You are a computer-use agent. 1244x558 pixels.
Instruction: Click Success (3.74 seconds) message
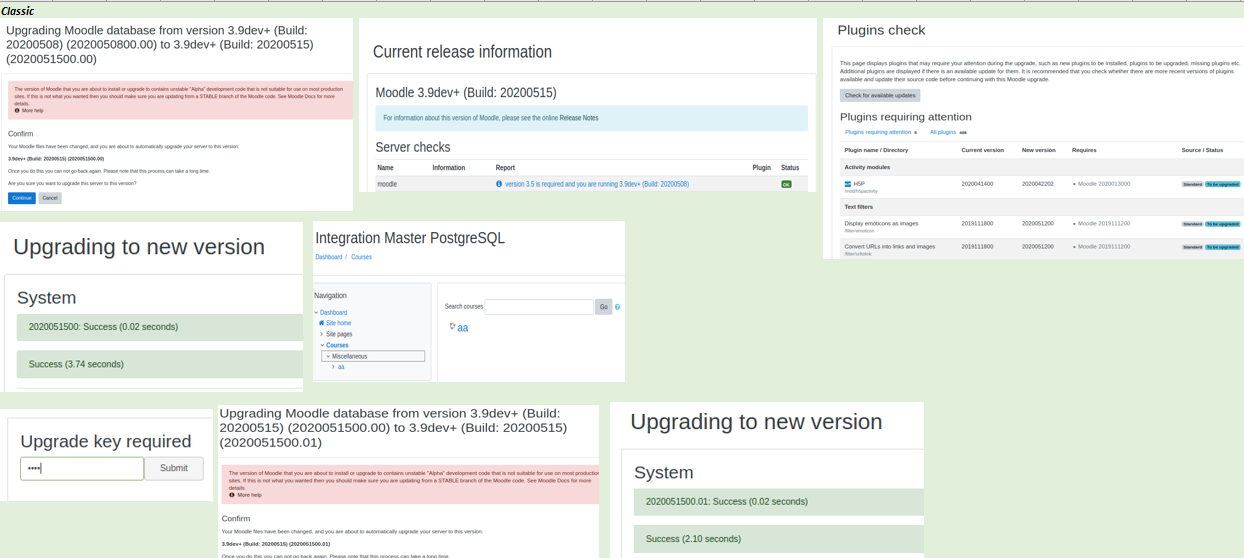pyautogui.click(x=160, y=364)
